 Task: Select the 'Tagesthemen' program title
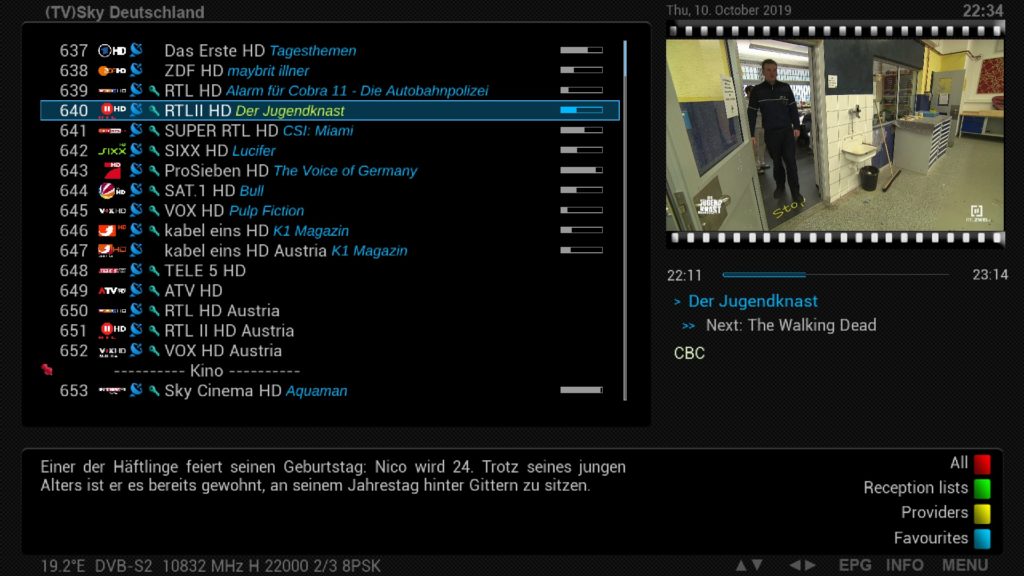tap(313, 51)
